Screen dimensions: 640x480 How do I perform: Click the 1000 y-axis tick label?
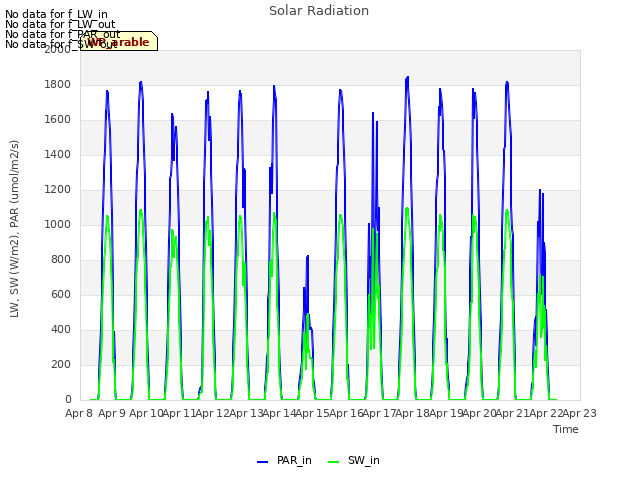point(58,224)
